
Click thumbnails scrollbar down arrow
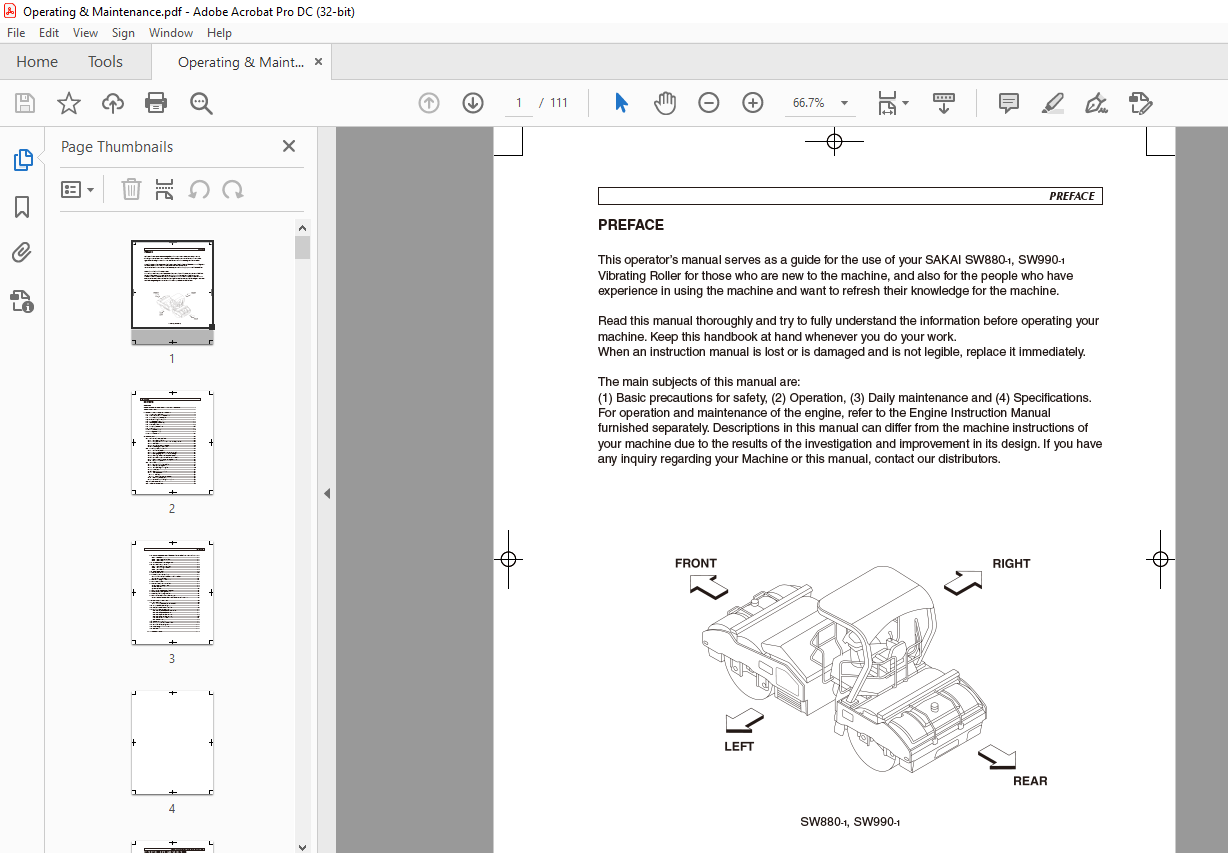[303, 846]
